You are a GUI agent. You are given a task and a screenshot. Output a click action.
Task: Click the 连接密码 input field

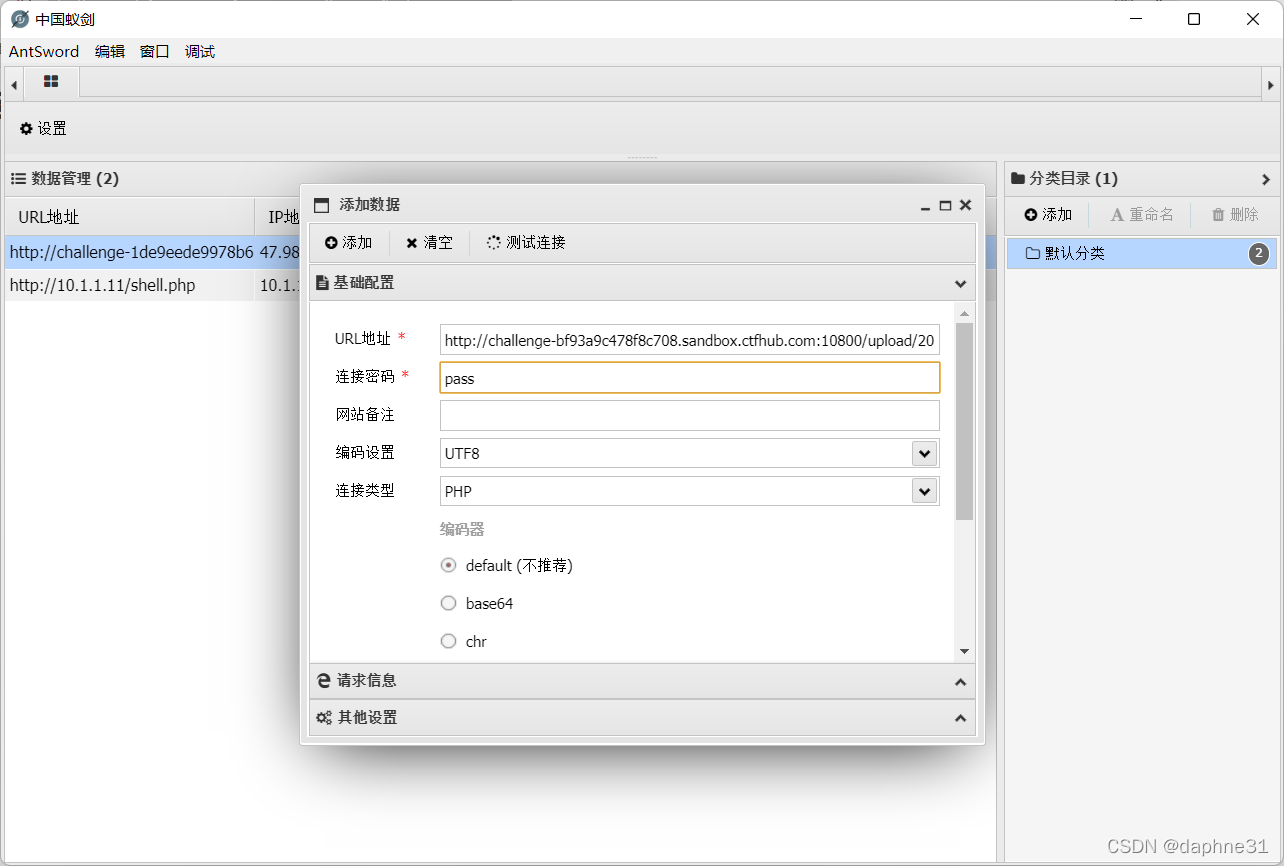[x=690, y=378]
